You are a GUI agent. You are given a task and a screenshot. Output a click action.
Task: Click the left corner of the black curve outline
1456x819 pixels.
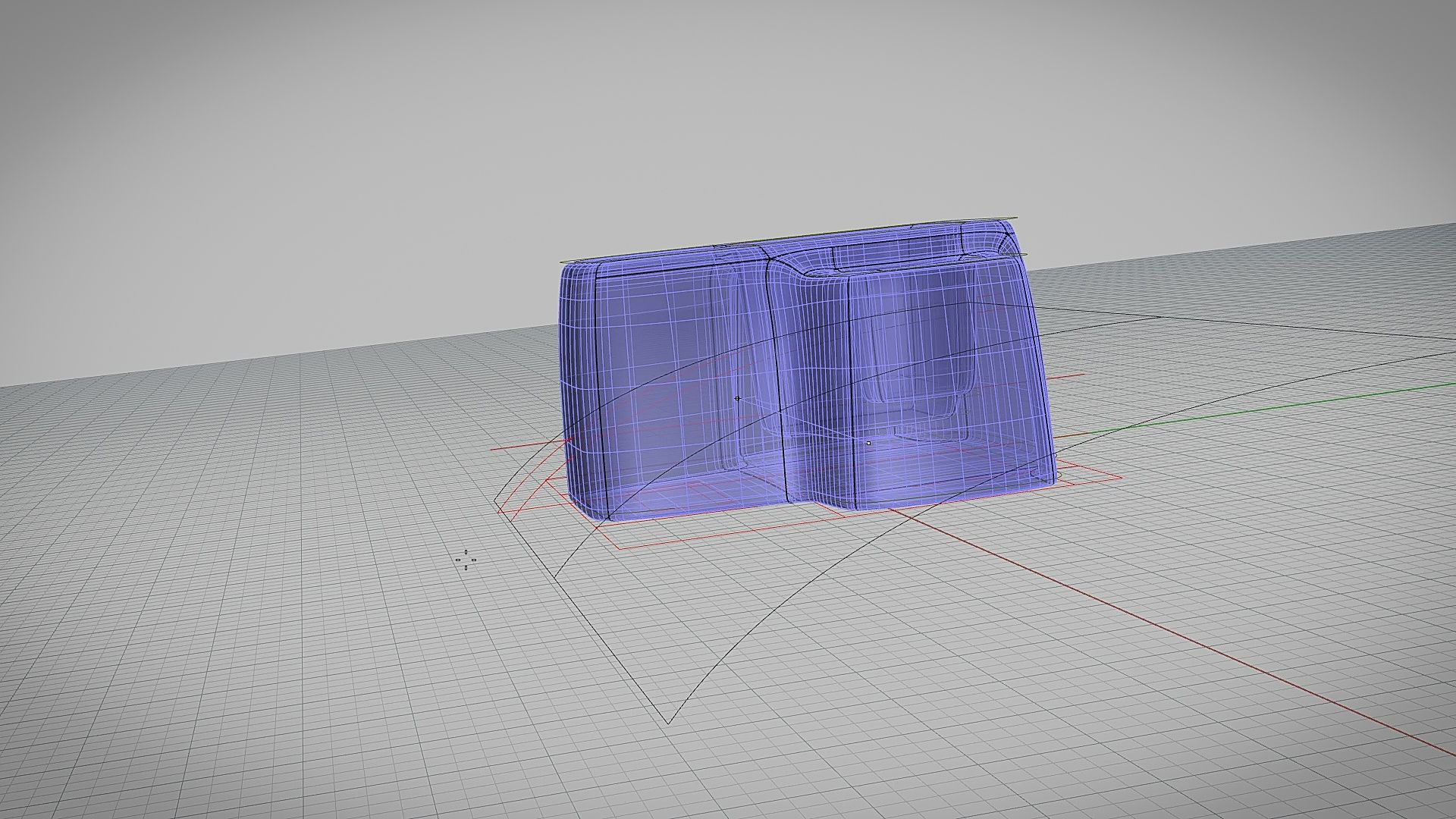pos(495,500)
